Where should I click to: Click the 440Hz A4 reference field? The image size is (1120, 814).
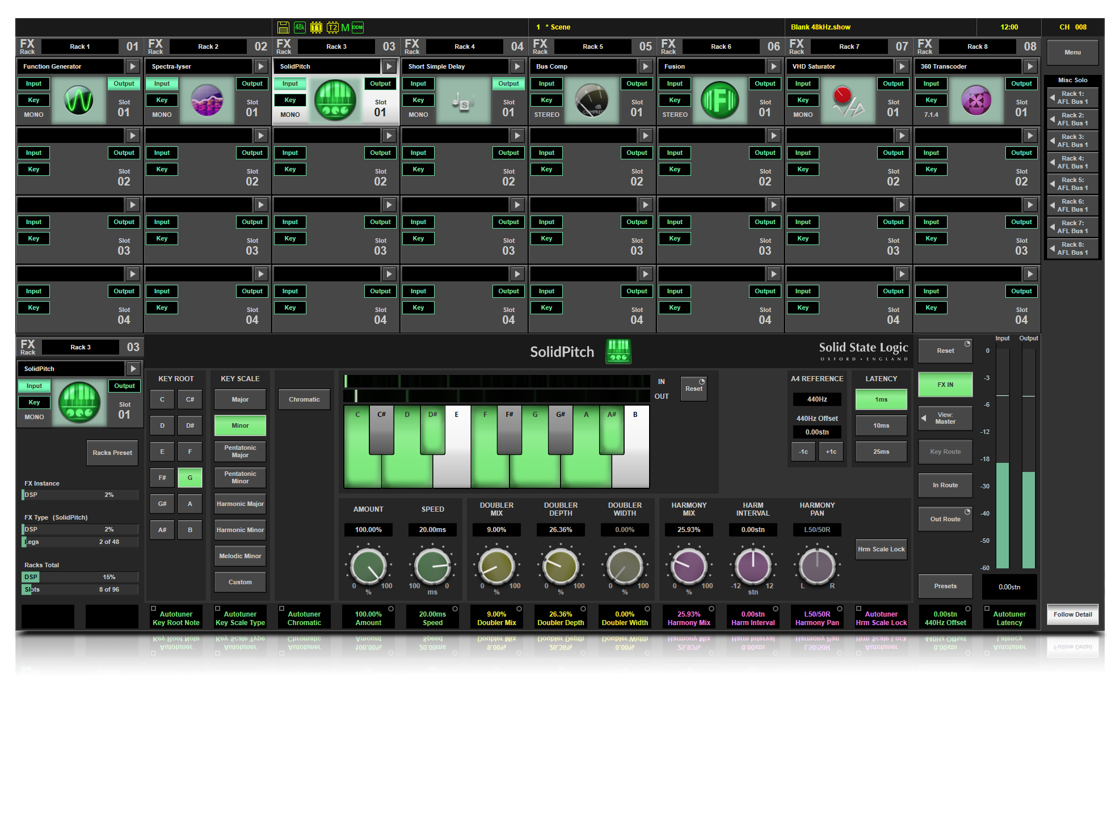(817, 399)
